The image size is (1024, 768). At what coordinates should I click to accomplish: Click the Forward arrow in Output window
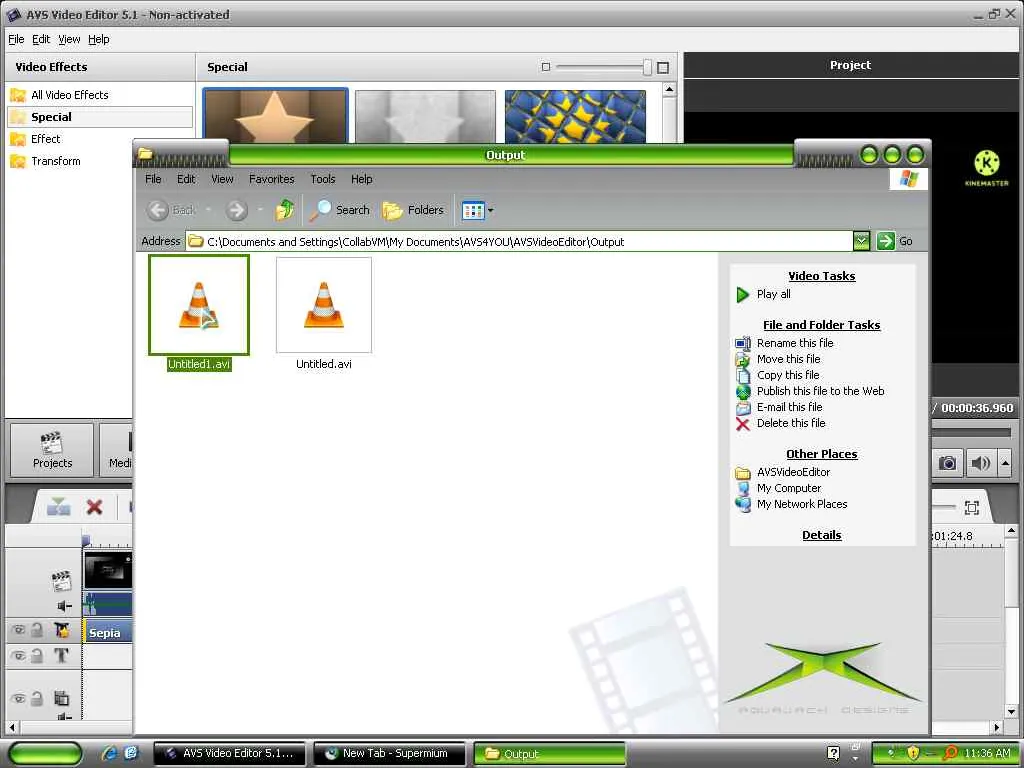click(236, 210)
